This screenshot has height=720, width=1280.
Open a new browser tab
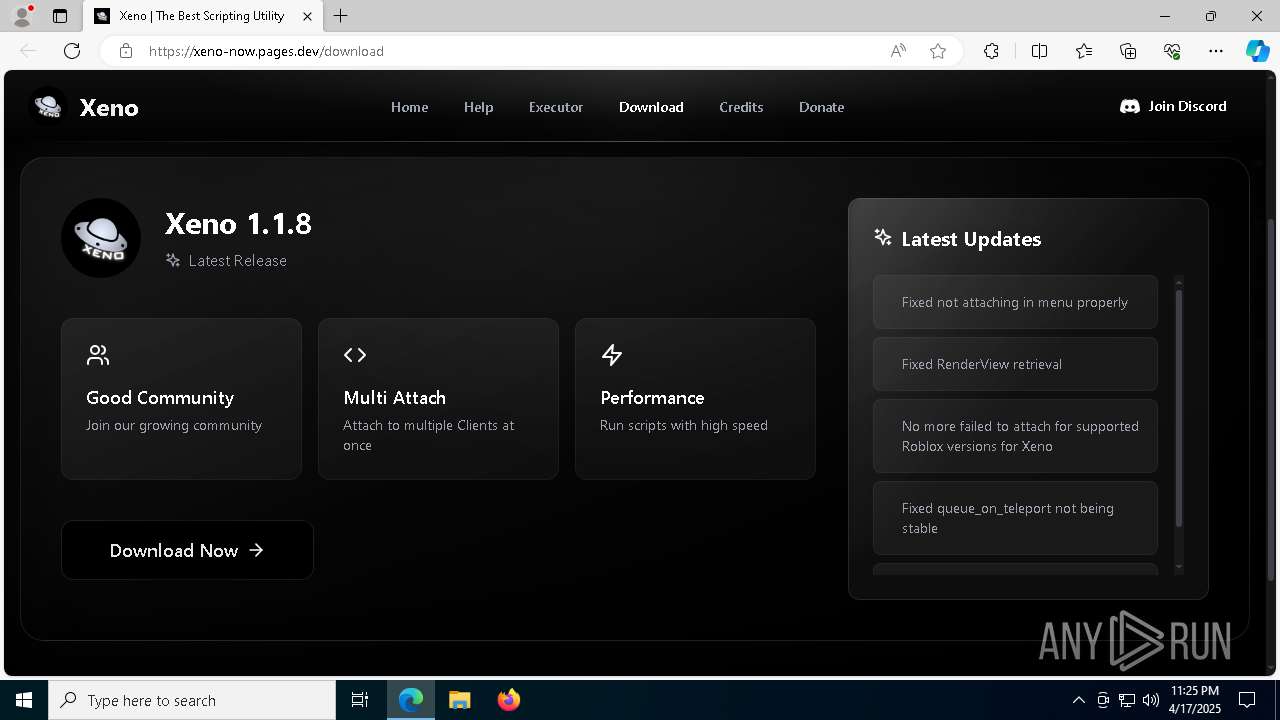(341, 16)
